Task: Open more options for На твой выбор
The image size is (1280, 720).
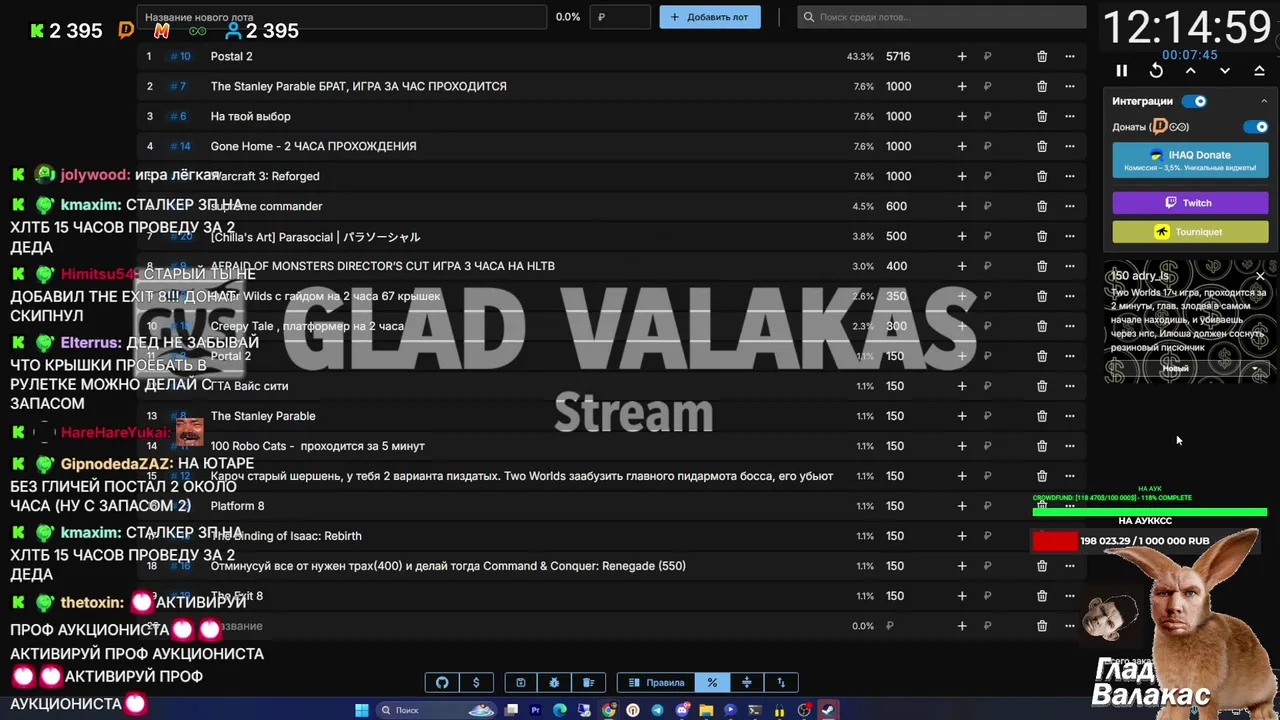Action: click(x=1070, y=117)
